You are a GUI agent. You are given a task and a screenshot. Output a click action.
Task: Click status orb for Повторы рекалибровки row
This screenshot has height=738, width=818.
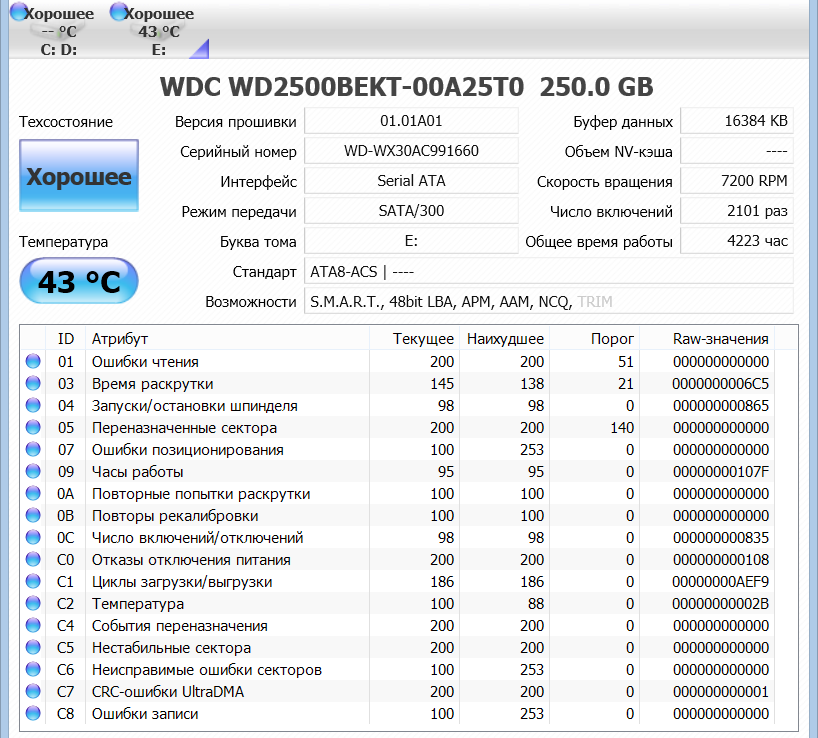[33, 515]
